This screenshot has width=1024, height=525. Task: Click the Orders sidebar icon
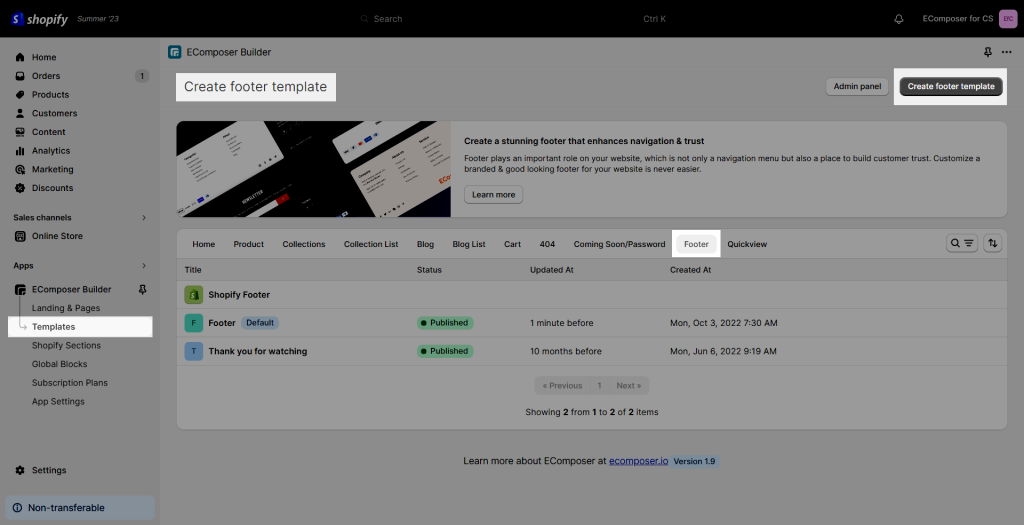tap(20, 76)
